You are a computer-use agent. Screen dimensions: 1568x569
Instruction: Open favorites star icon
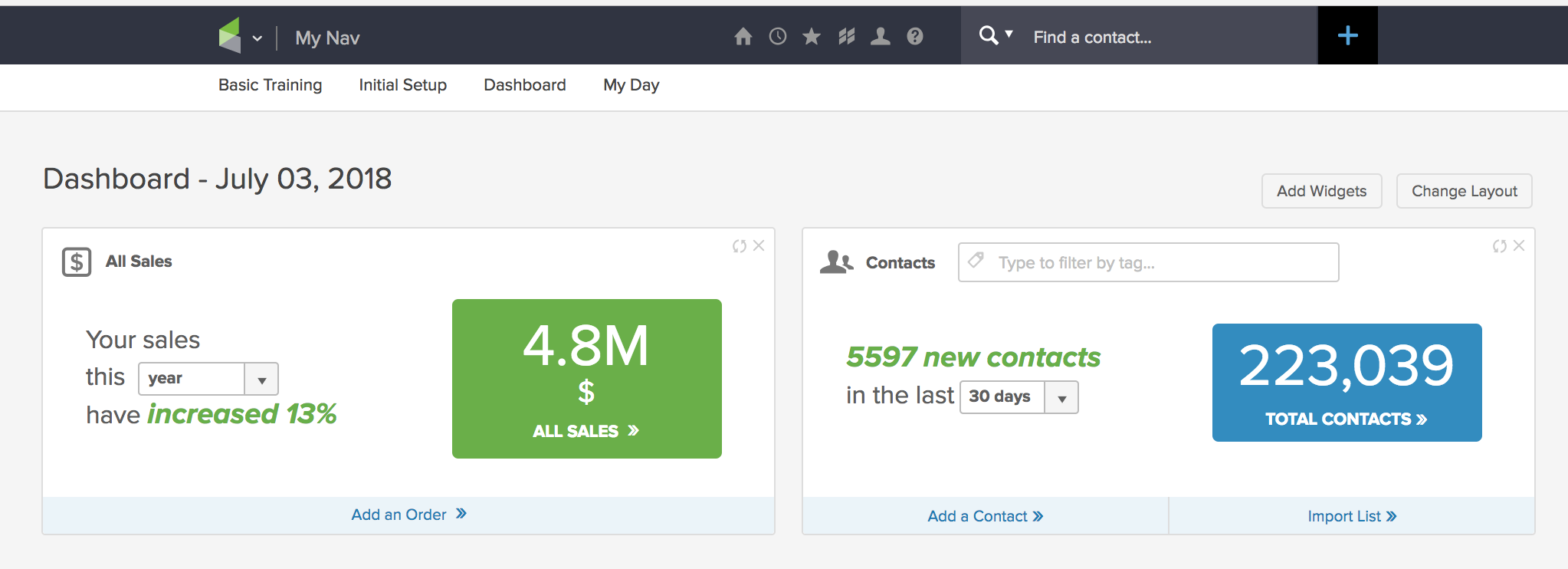pyautogui.click(x=812, y=36)
